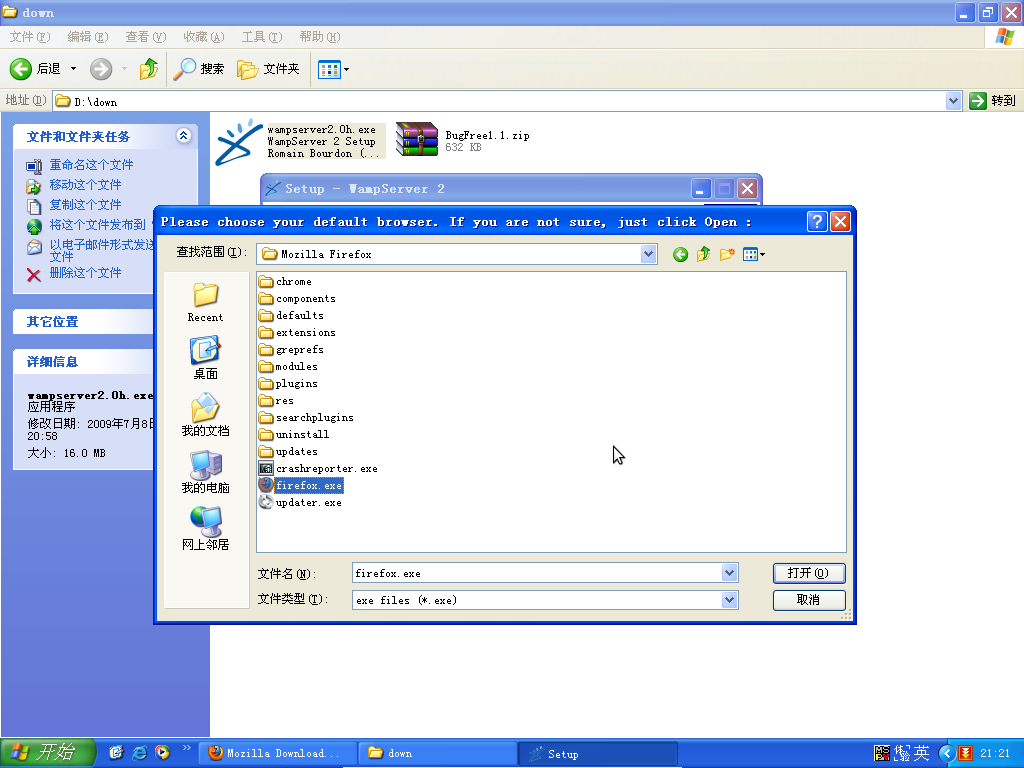
Task: Select the res folder
Action: click(x=276, y=400)
